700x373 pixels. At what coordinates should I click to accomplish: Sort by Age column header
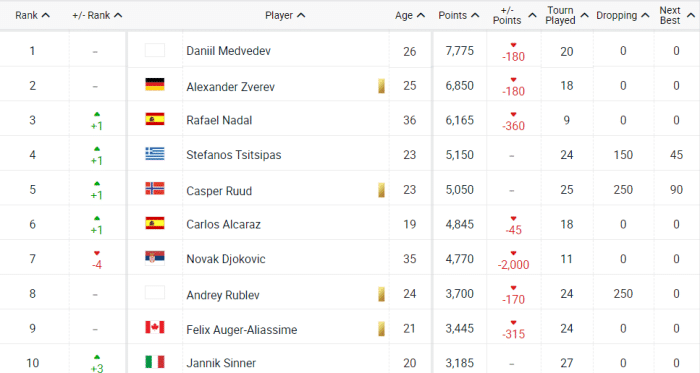409,15
